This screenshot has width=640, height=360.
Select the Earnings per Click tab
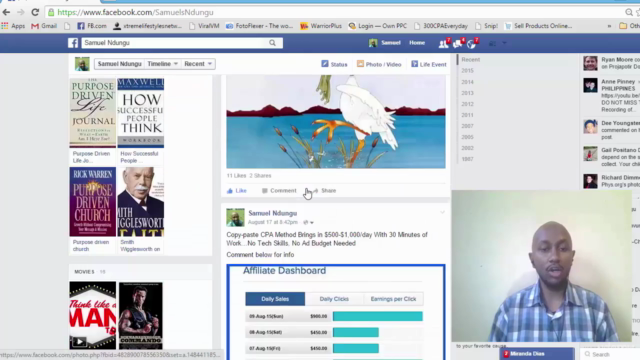tap(393, 299)
